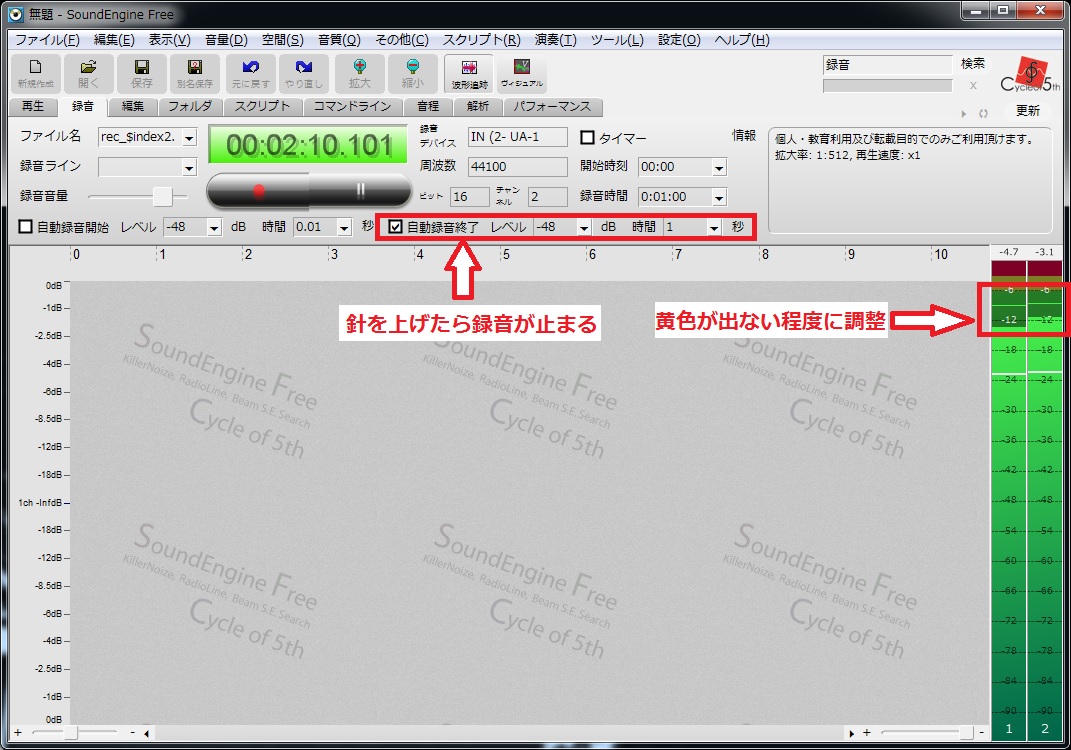1071x750 pixels.
Task: Click the SoundEngine title bar app icon
Action: (x=15, y=14)
